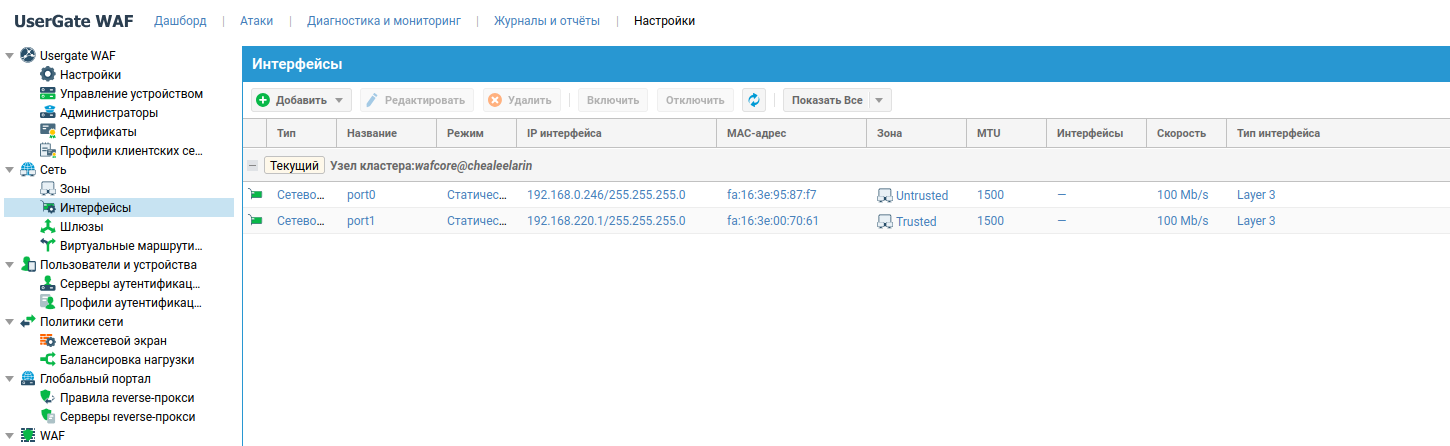Click IP 192.168.0.246/255.255.255.0
The width and height of the screenshot is (1450, 446).
tap(606, 195)
